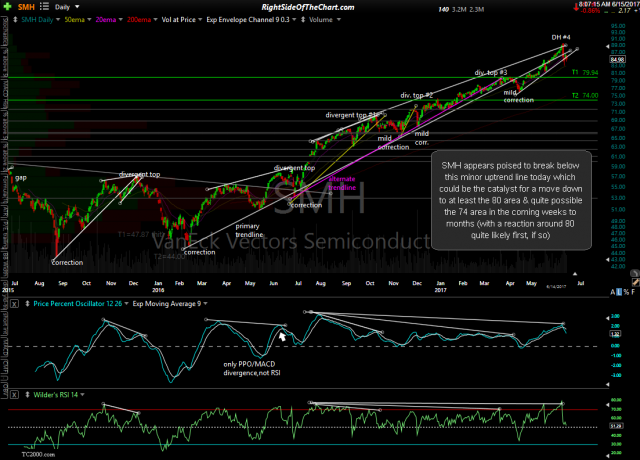The width and height of the screenshot is (640, 460).
Task: Click the white arrow annotation on oscillator
Action: (x=283, y=337)
